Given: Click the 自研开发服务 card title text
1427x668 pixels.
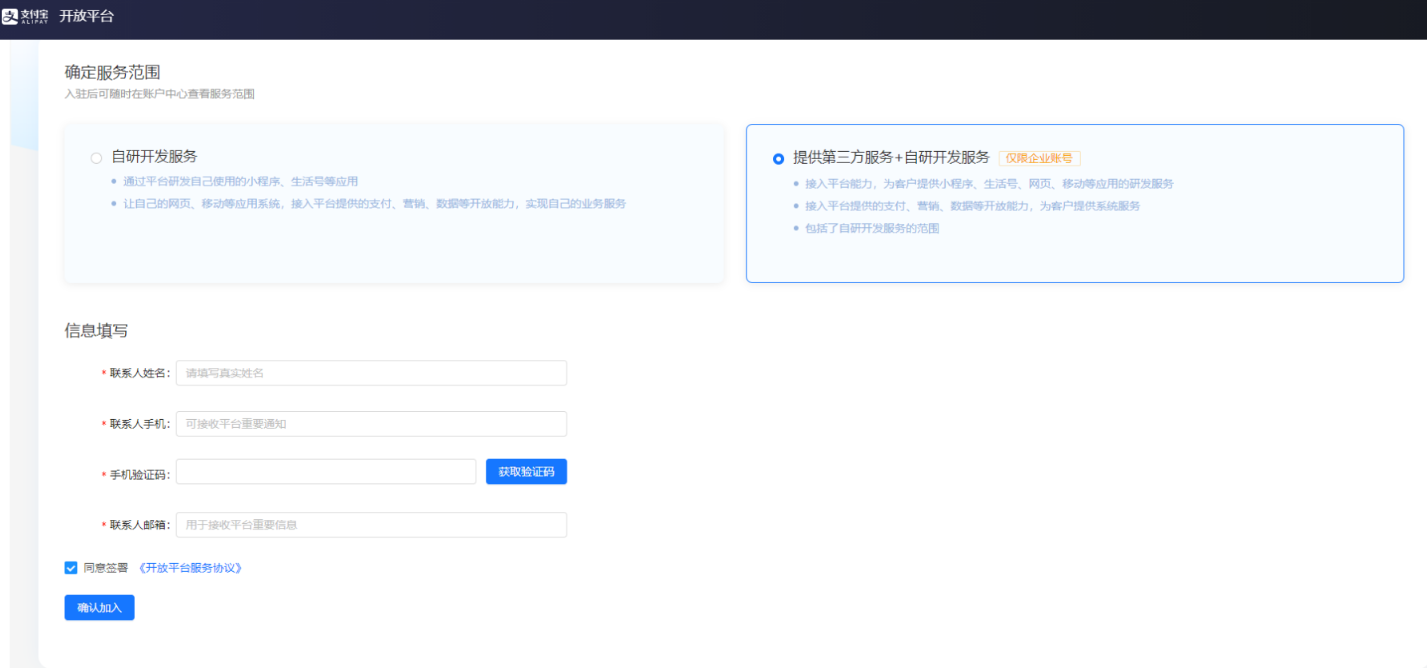Looking at the screenshot, I should tap(154, 157).
